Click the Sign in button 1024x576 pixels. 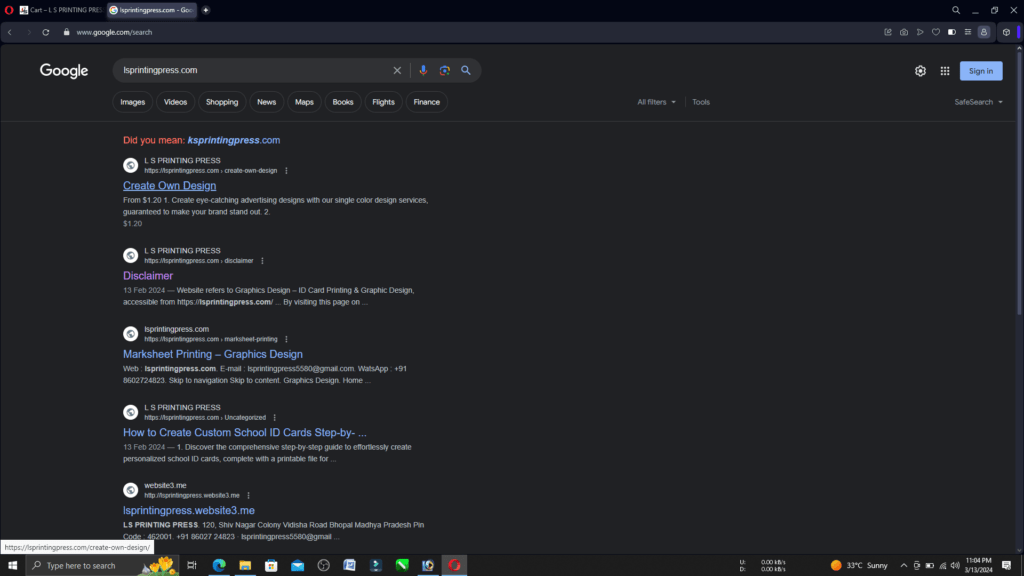click(x=981, y=71)
